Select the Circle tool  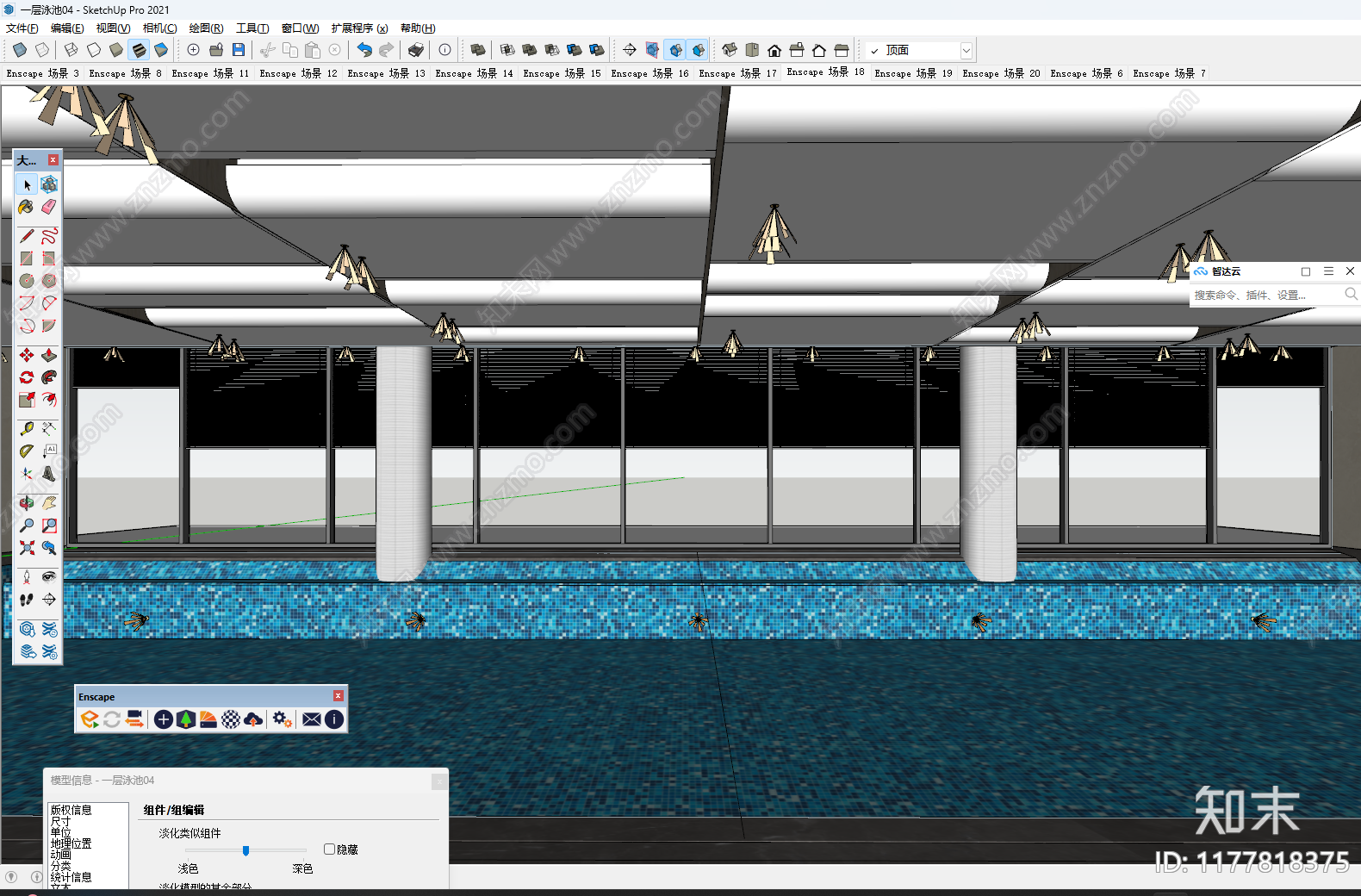tap(27, 281)
